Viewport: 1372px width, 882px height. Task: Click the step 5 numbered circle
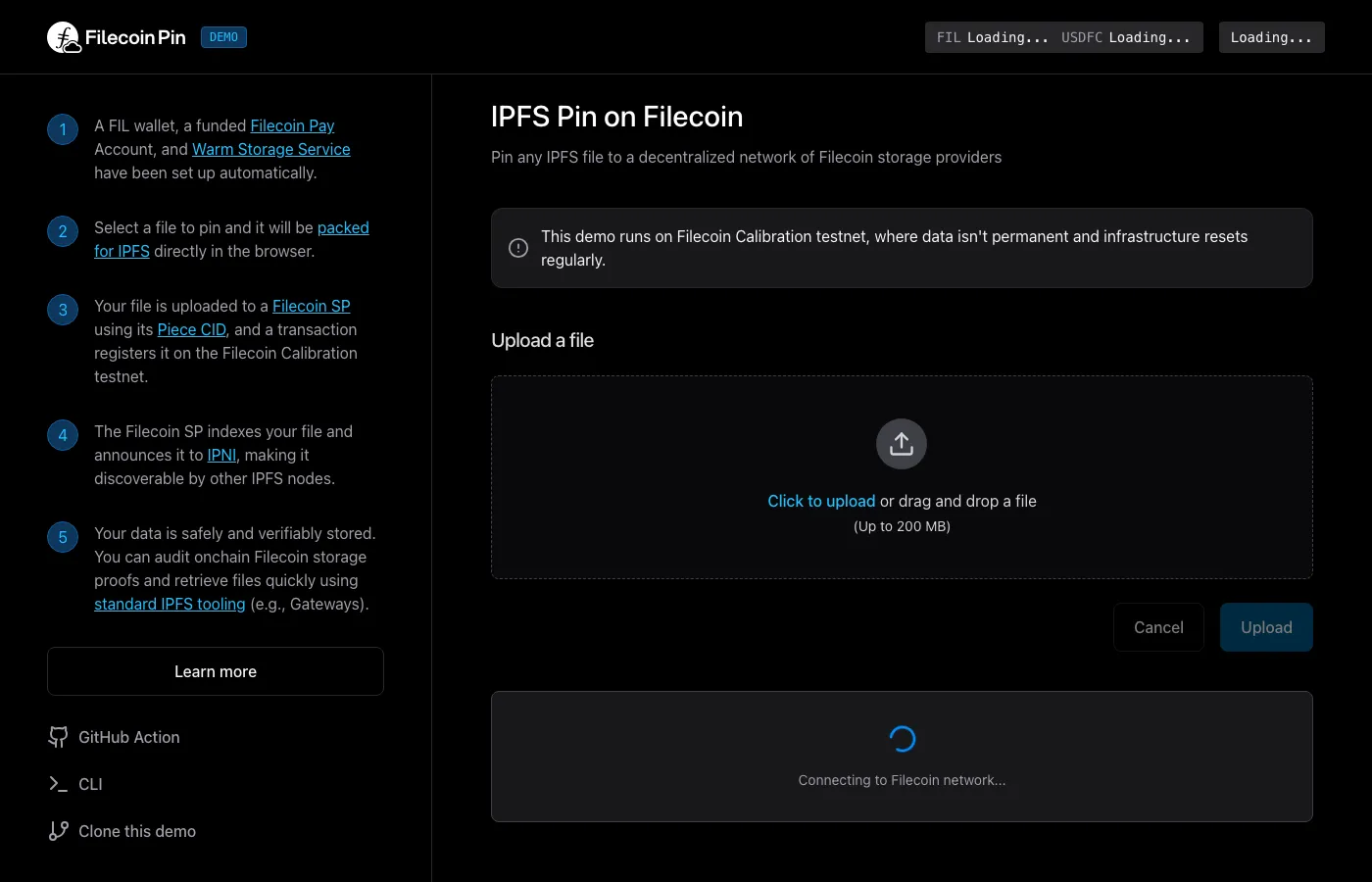coord(62,536)
